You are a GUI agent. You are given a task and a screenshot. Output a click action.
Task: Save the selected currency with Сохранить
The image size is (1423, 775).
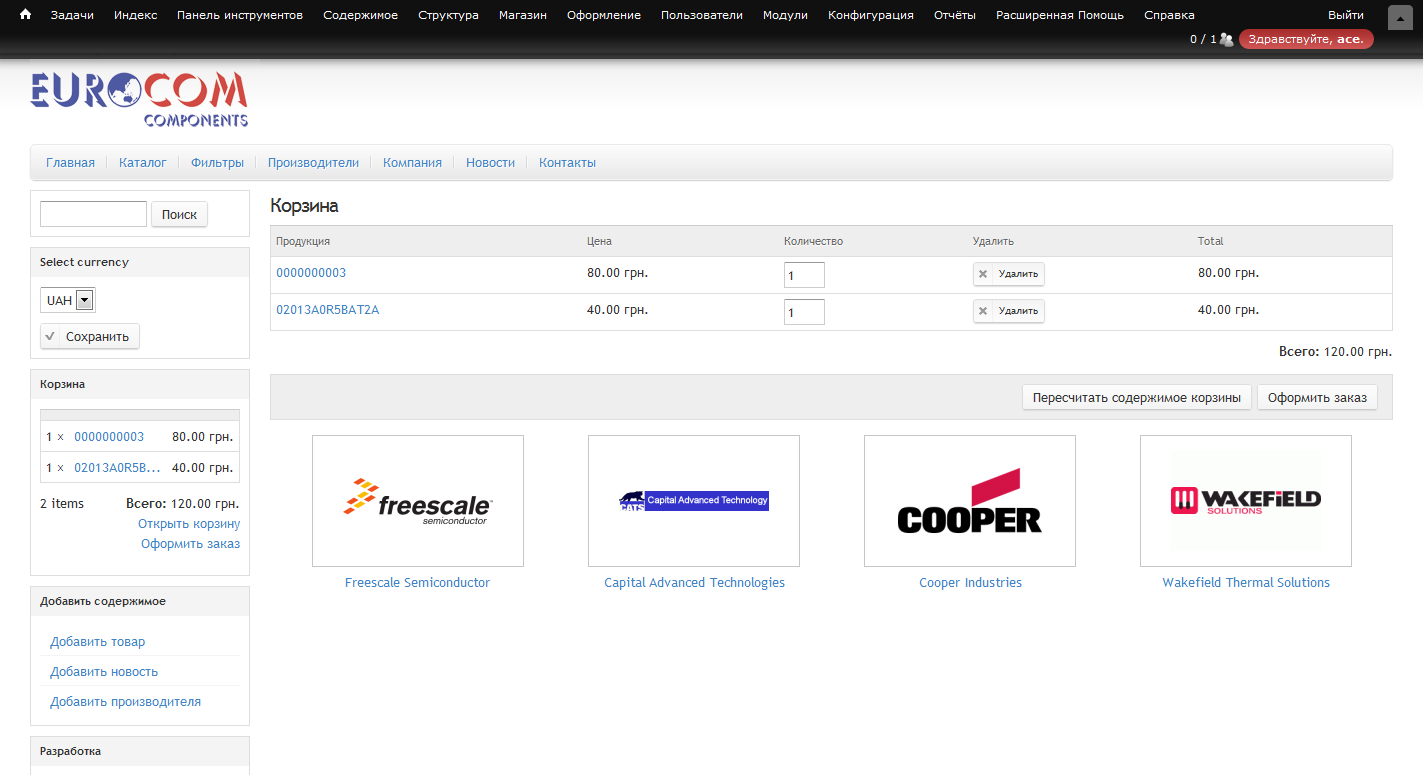tap(90, 337)
